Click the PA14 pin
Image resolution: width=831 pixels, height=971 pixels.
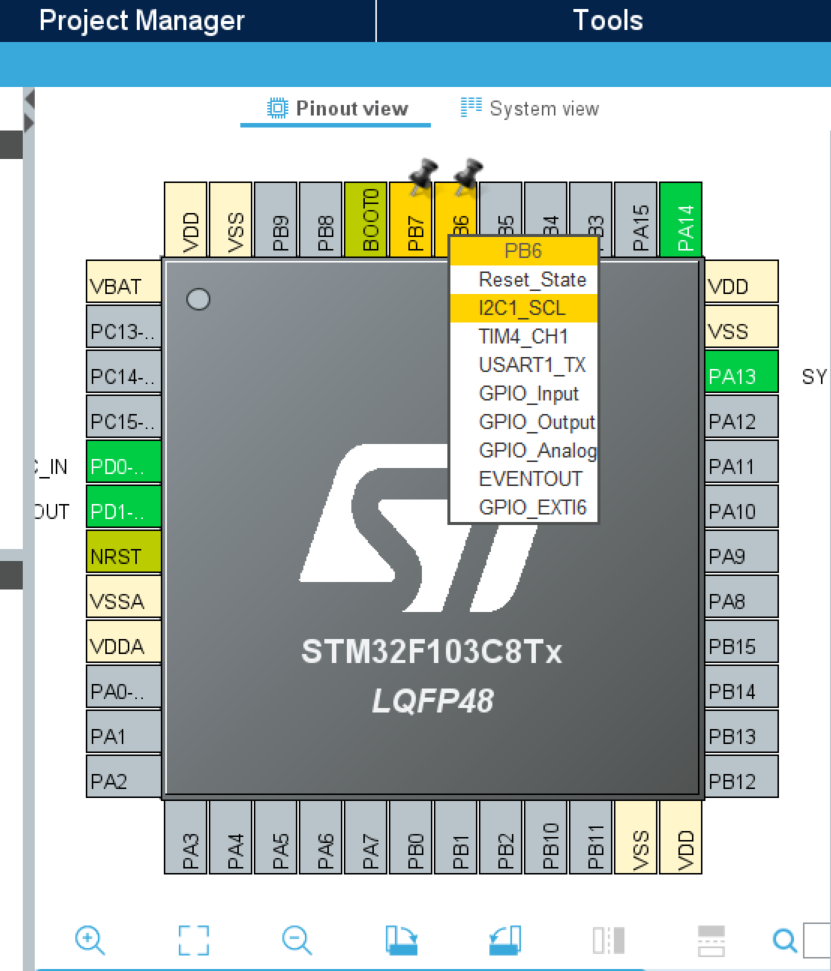click(x=681, y=220)
